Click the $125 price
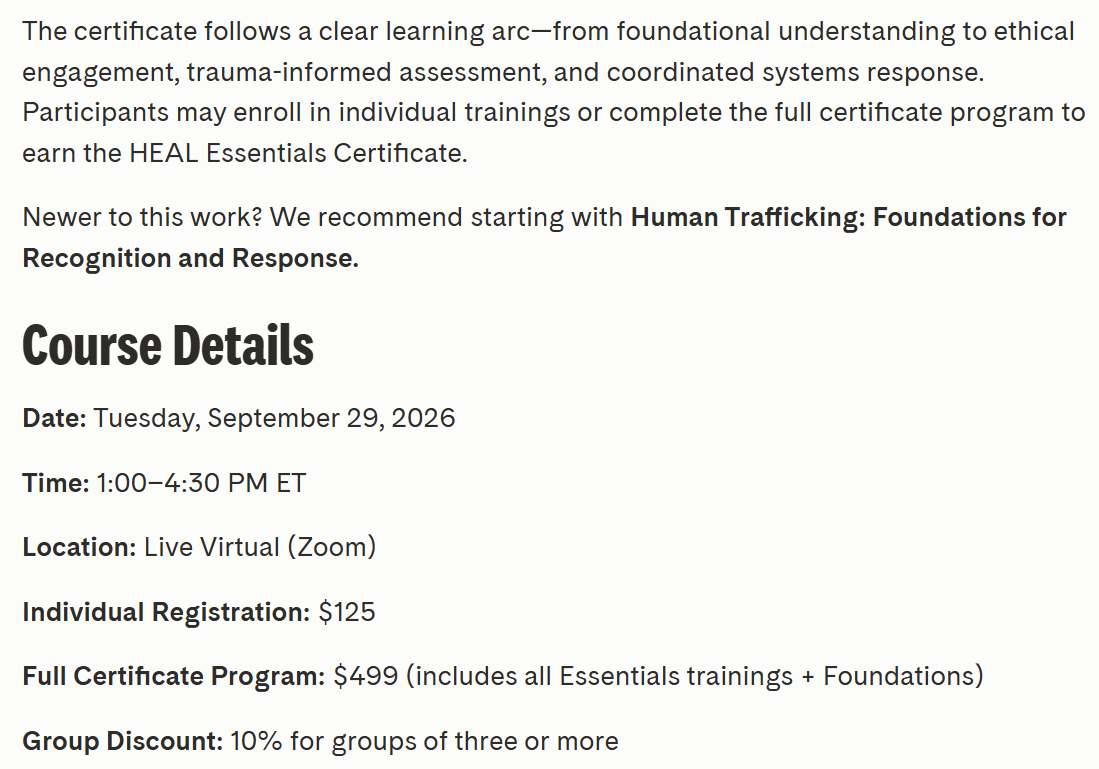1099x769 pixels. 347,612
